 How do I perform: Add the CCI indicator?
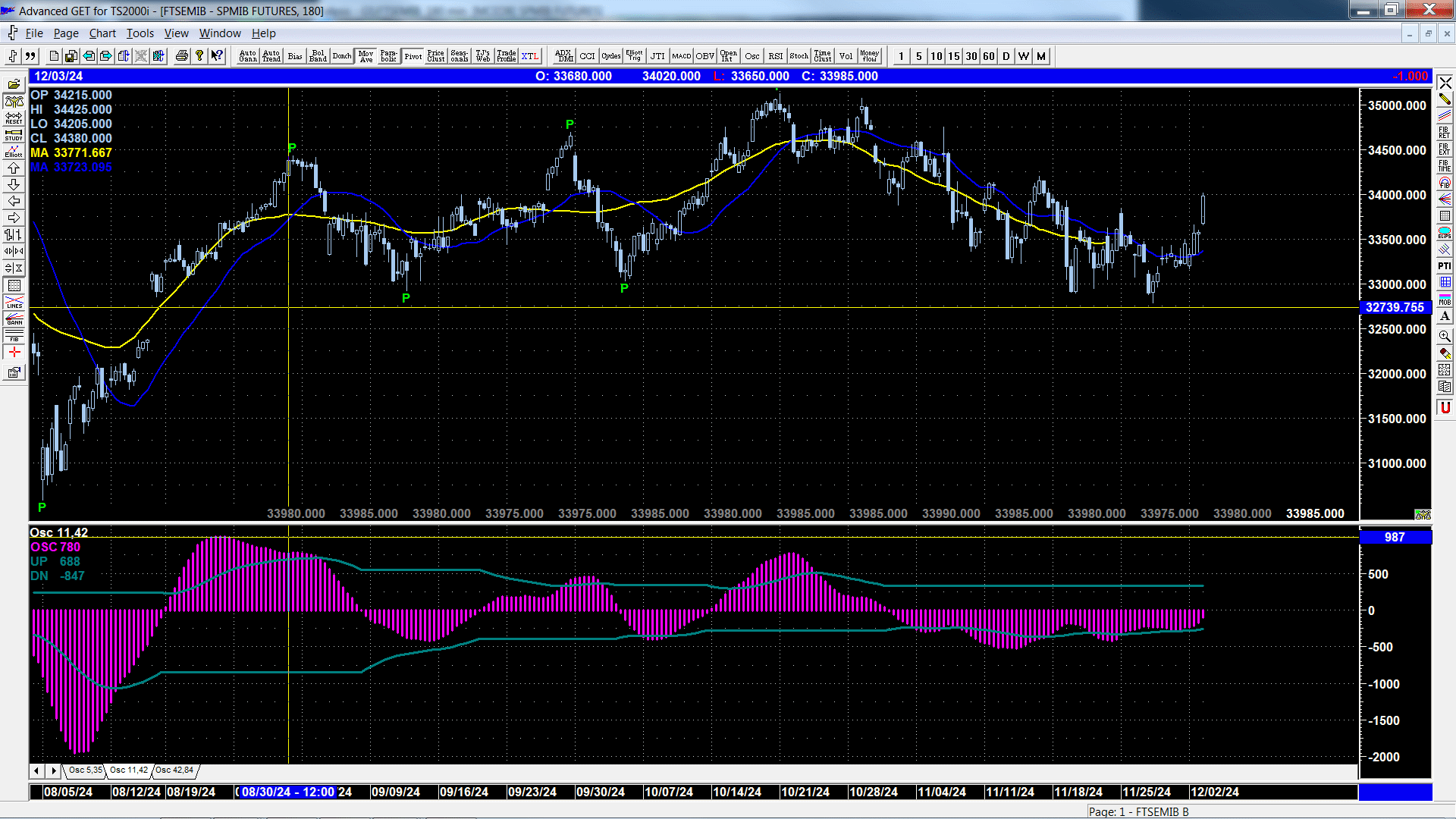tap(588, 56)
